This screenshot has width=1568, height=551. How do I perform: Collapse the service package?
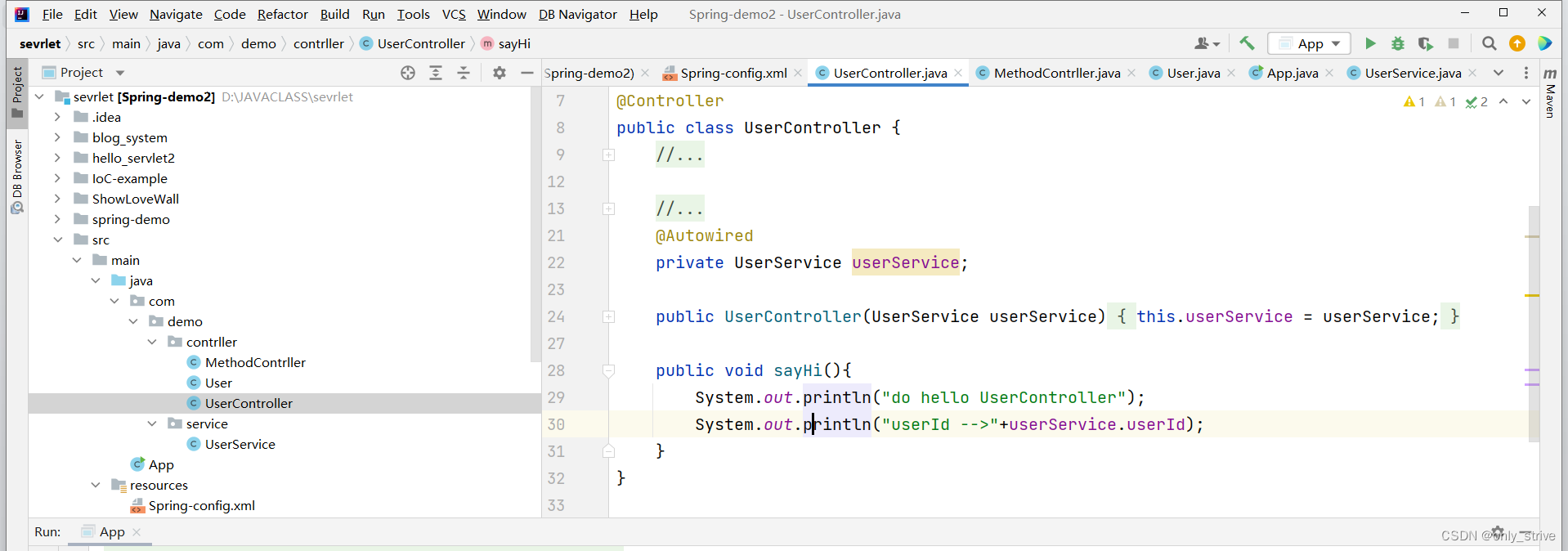pyautogui.click(x=151, y=423)
